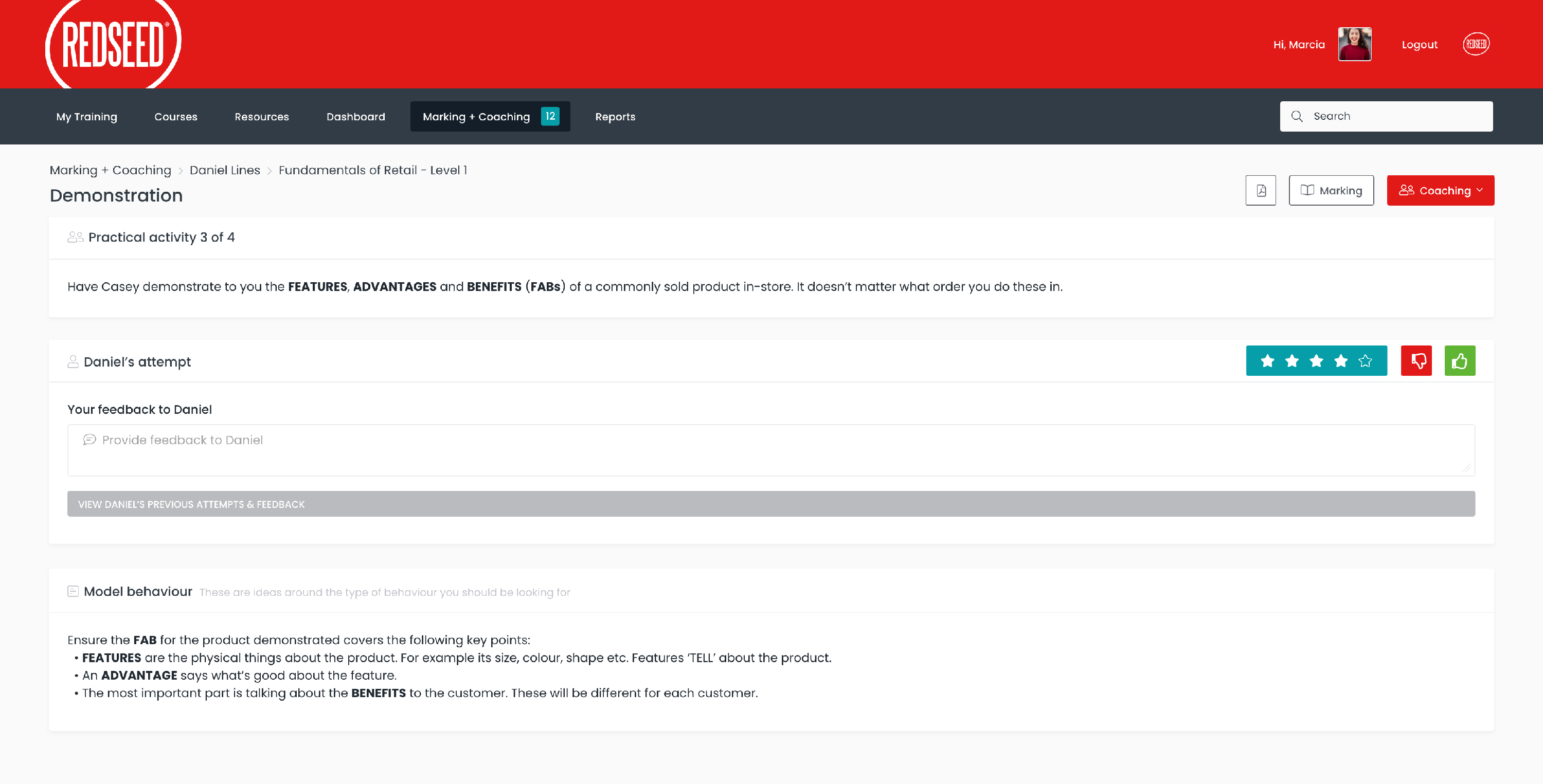Set rating to the first star
Viewport: 1543px width, 784px height.
(1267, 360)
